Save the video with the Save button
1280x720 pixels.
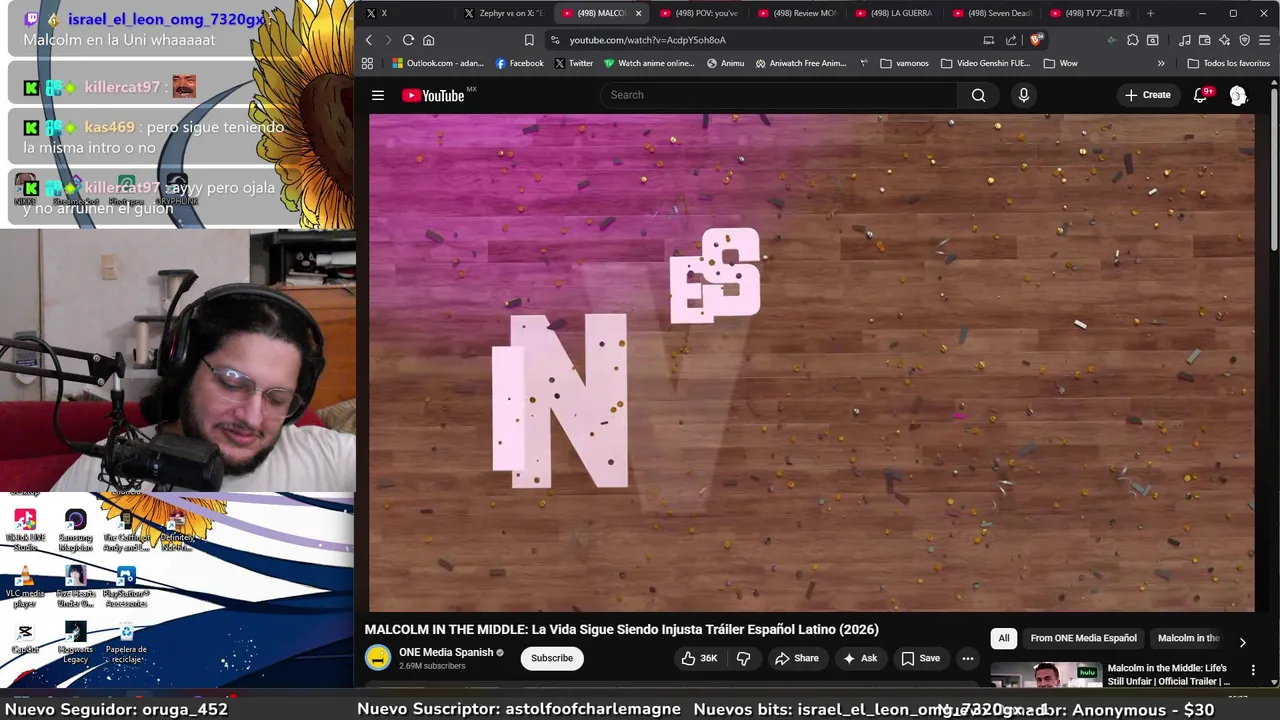pyautogui.click(x=920, y=658)
